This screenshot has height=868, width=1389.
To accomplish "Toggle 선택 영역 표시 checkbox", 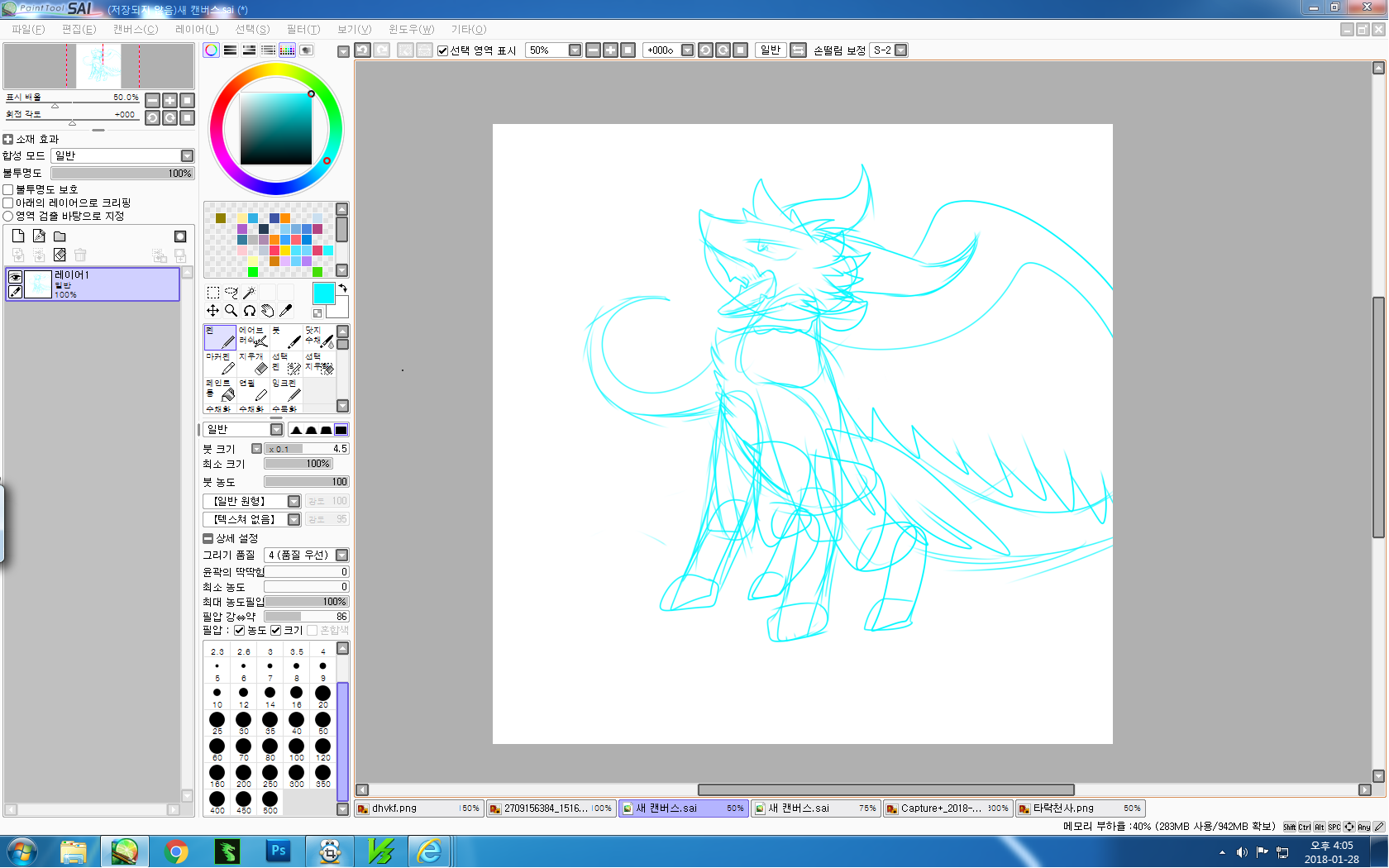I will pos(443,51).
